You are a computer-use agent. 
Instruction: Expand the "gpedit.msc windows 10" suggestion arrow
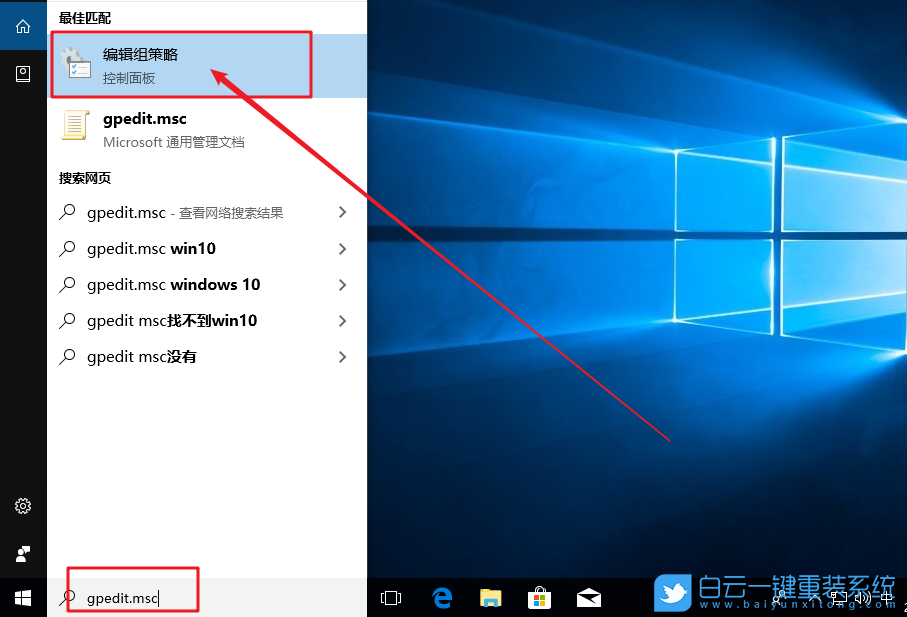point(343,284)
